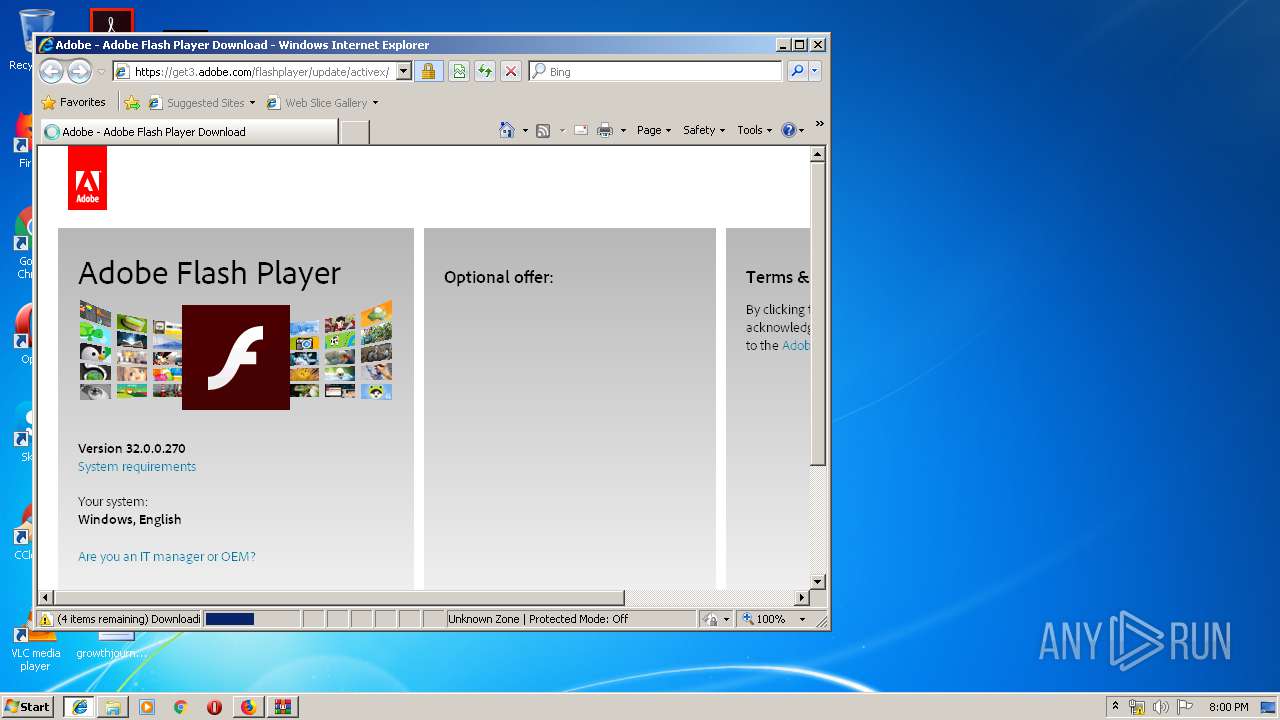This screenshot has height=720, width=1280.
Task: Click horizontal scrollbar right arrow
Action: [801, 598]
